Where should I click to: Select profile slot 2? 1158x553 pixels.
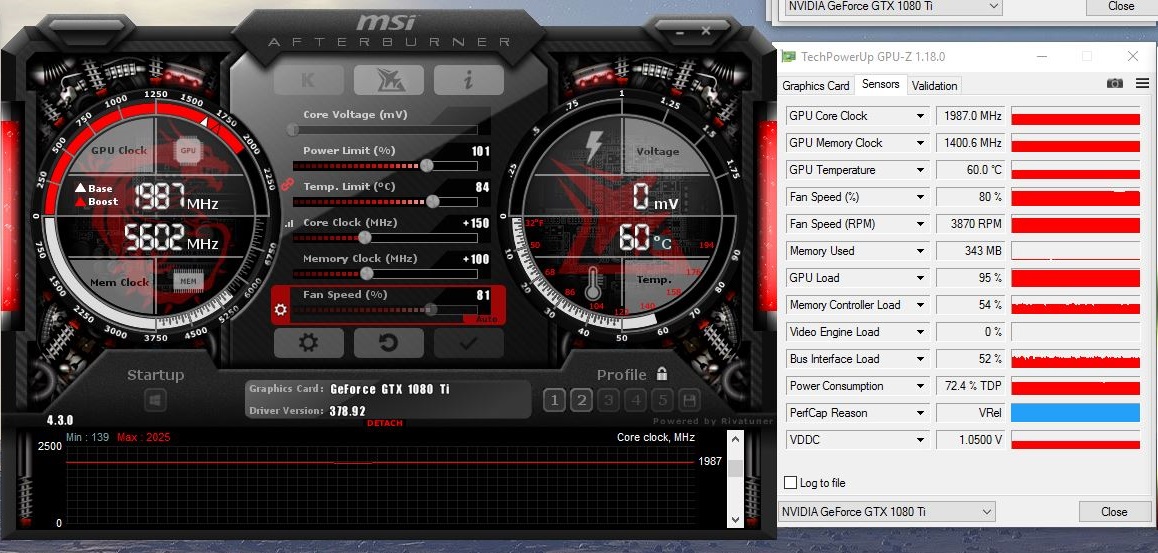[581, 400]
